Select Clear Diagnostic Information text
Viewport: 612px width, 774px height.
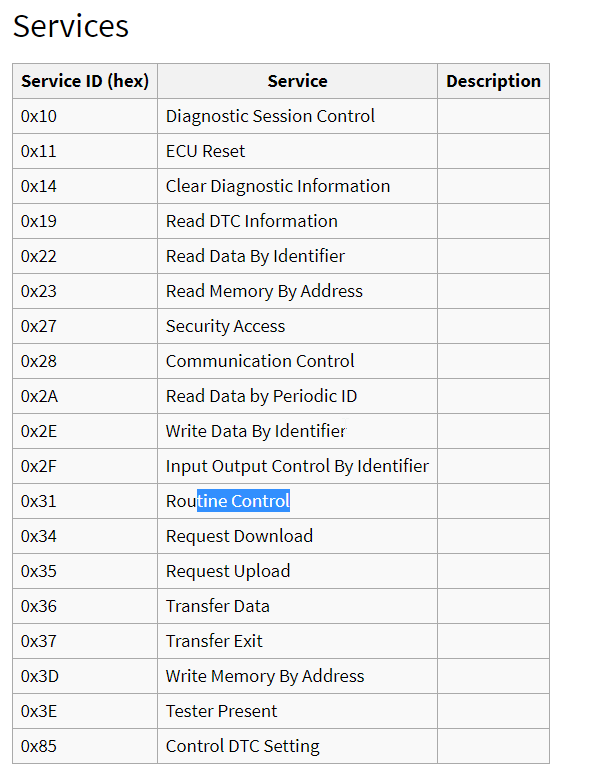pos(278,186)
